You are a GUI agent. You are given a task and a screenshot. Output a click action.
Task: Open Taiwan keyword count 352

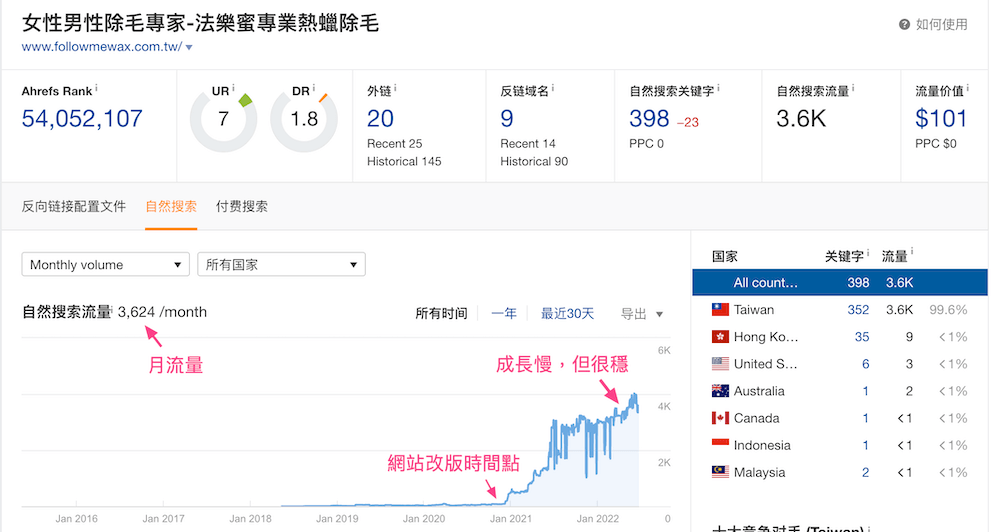[858, 310]
